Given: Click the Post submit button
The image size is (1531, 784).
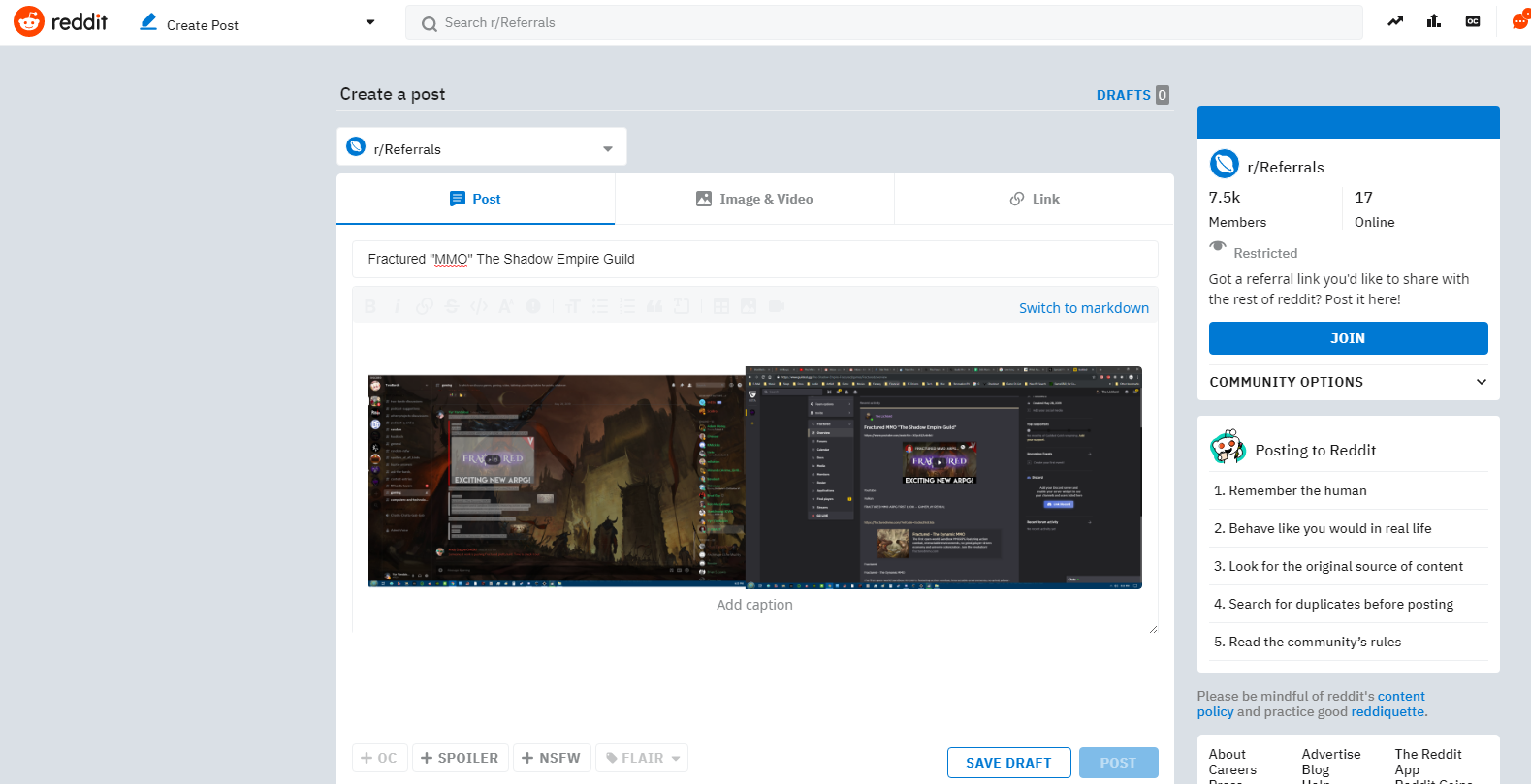Looking at the screenshot, I should click(x=1118, y=763).
